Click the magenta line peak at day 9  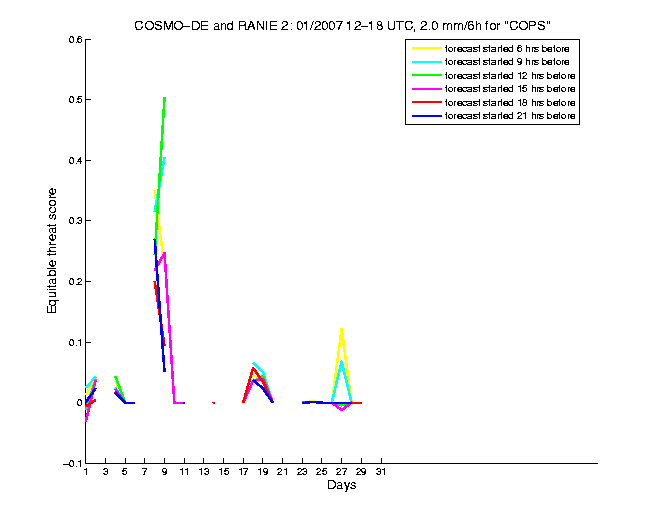[x=164, y=253]
